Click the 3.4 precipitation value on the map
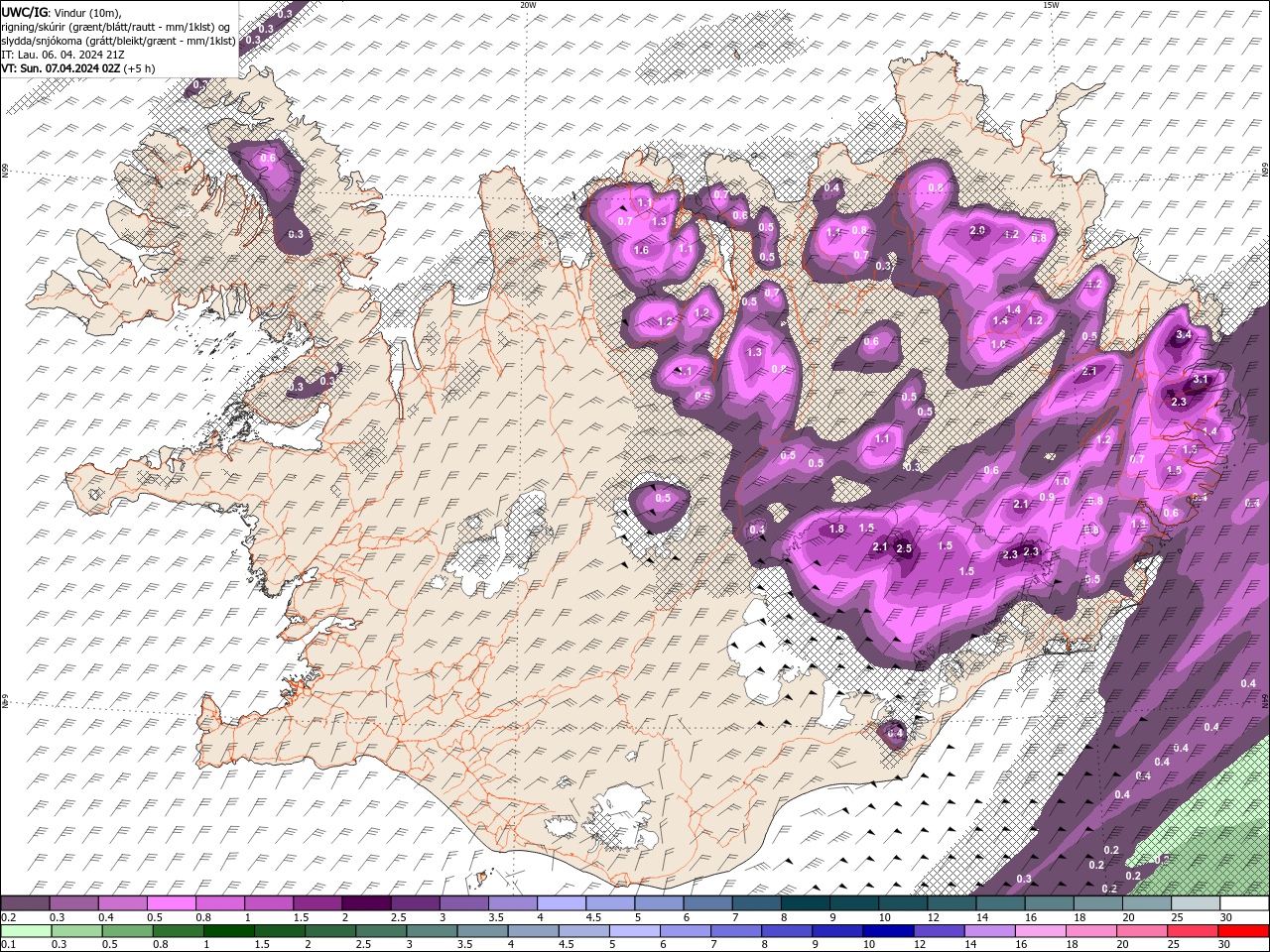The image size is (1270, 952). tap(1183, 335)
